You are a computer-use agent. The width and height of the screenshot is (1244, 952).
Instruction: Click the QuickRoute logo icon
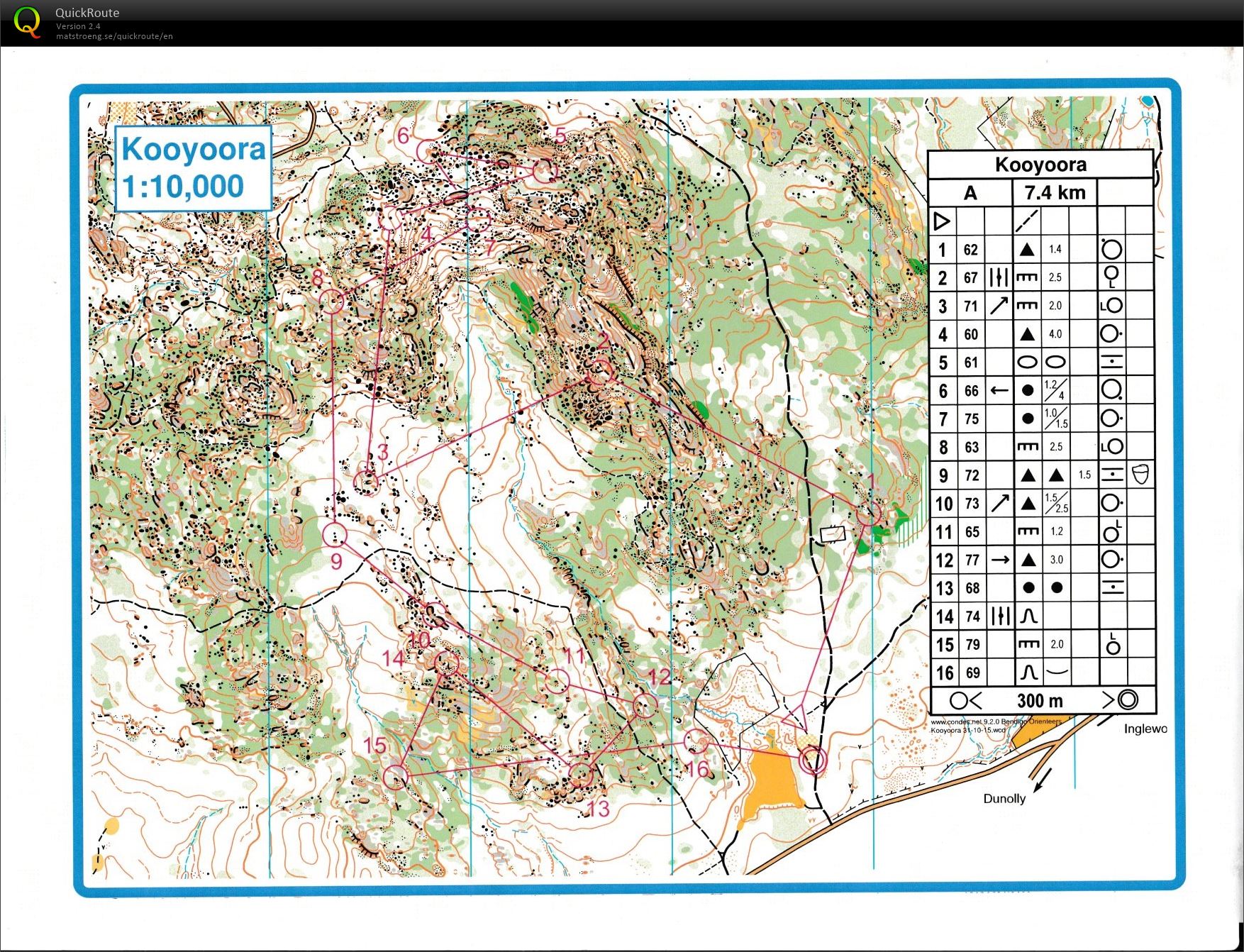(27, 22)
